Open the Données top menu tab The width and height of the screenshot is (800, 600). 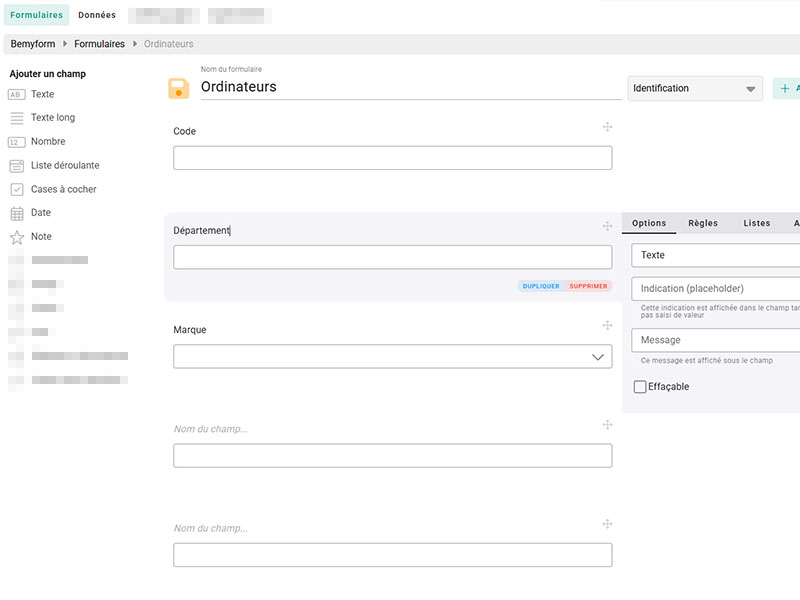coord(97,15)
